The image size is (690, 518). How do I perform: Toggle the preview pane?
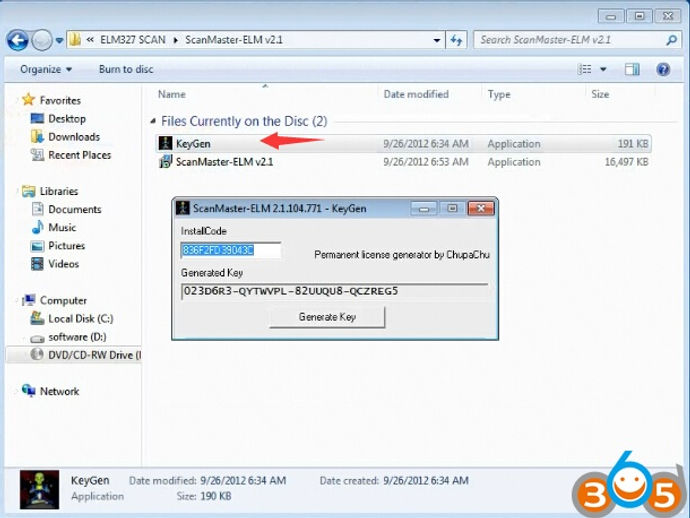(x=632, y=70)
